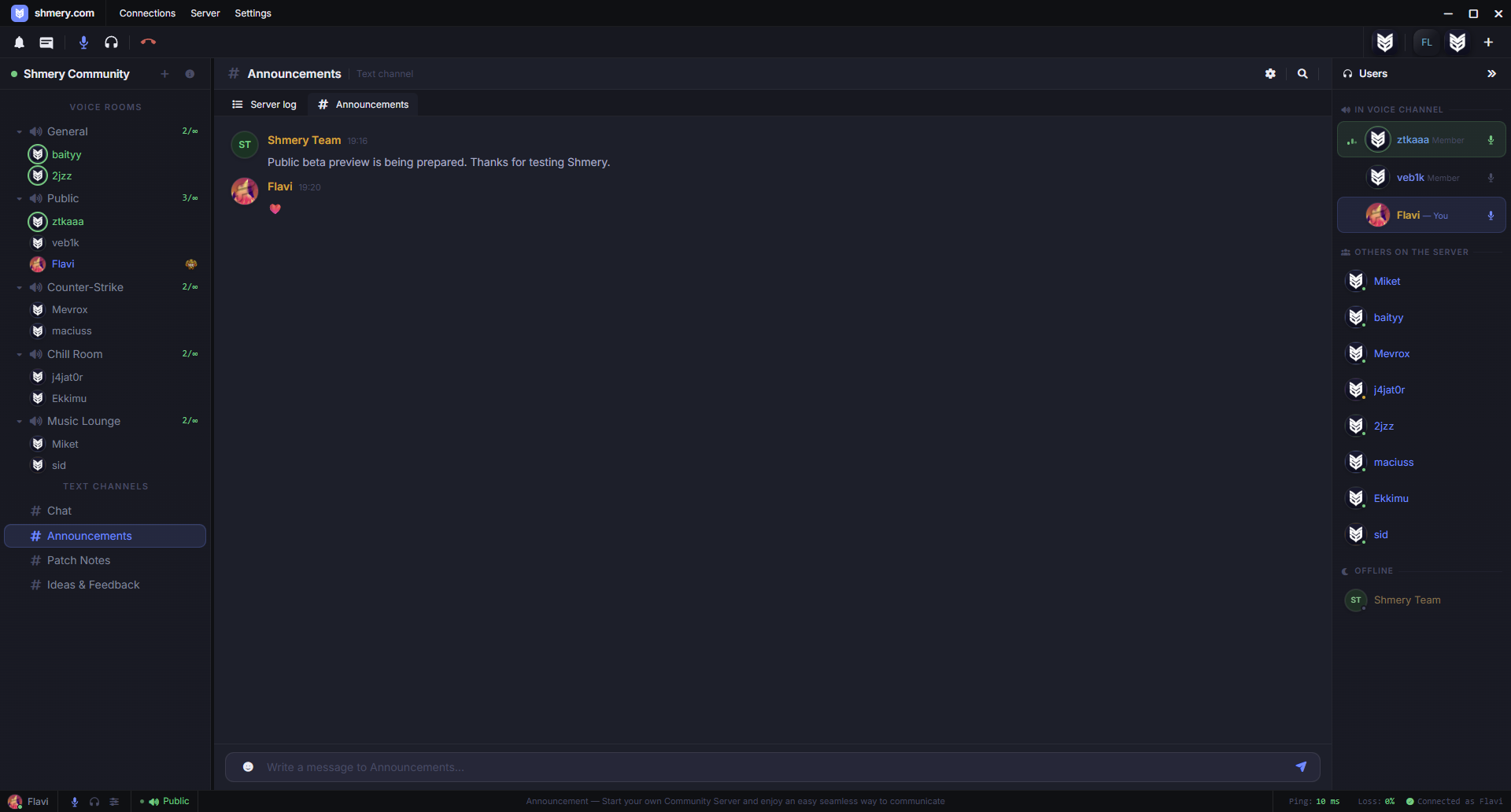Screen dimensions: 1511x812
Task: Open the Announcements channel settings gear
Action: pyautogui.click(x=1270, y=73)
